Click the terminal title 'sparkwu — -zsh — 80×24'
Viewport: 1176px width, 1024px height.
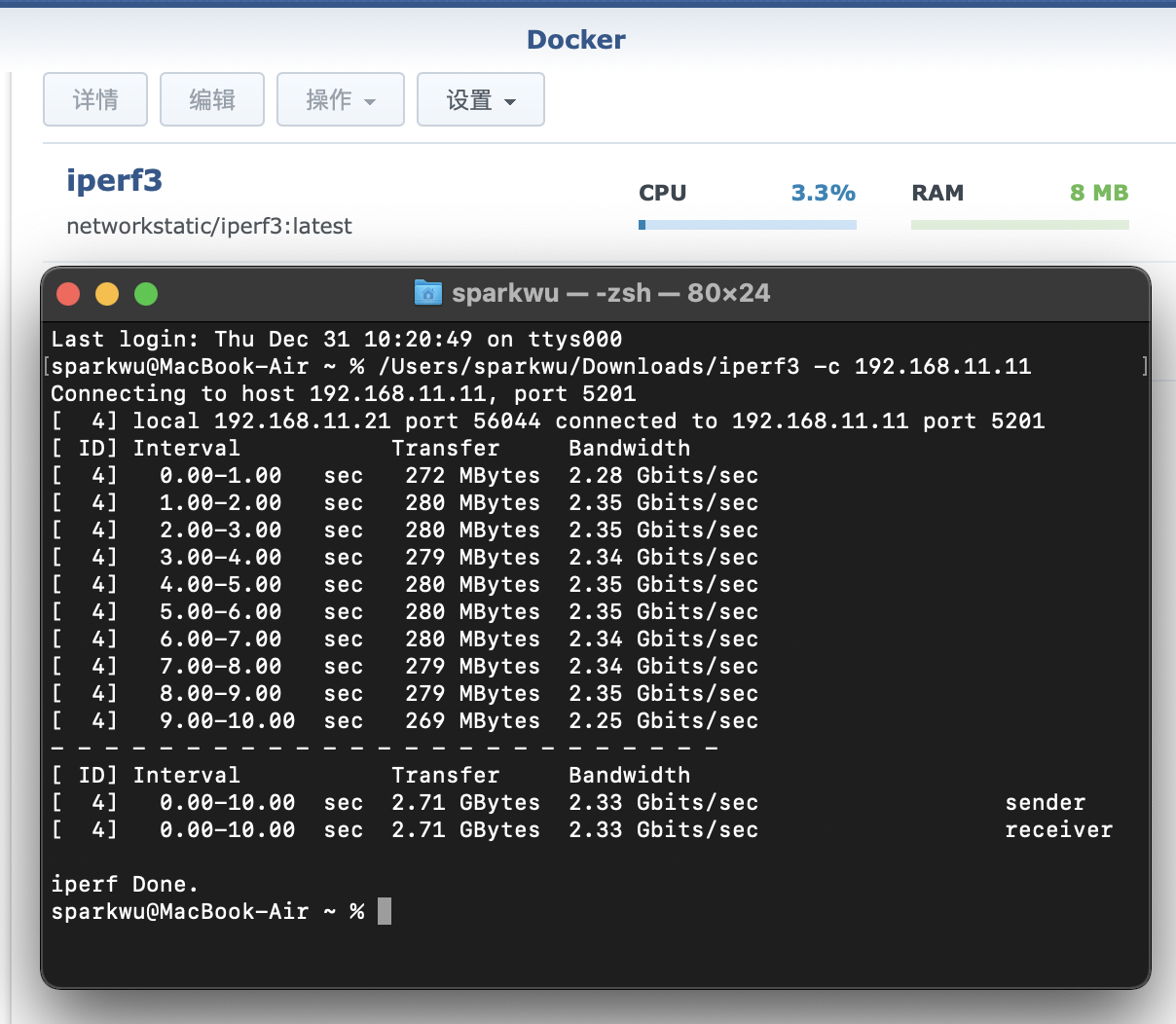coord(610,293)
